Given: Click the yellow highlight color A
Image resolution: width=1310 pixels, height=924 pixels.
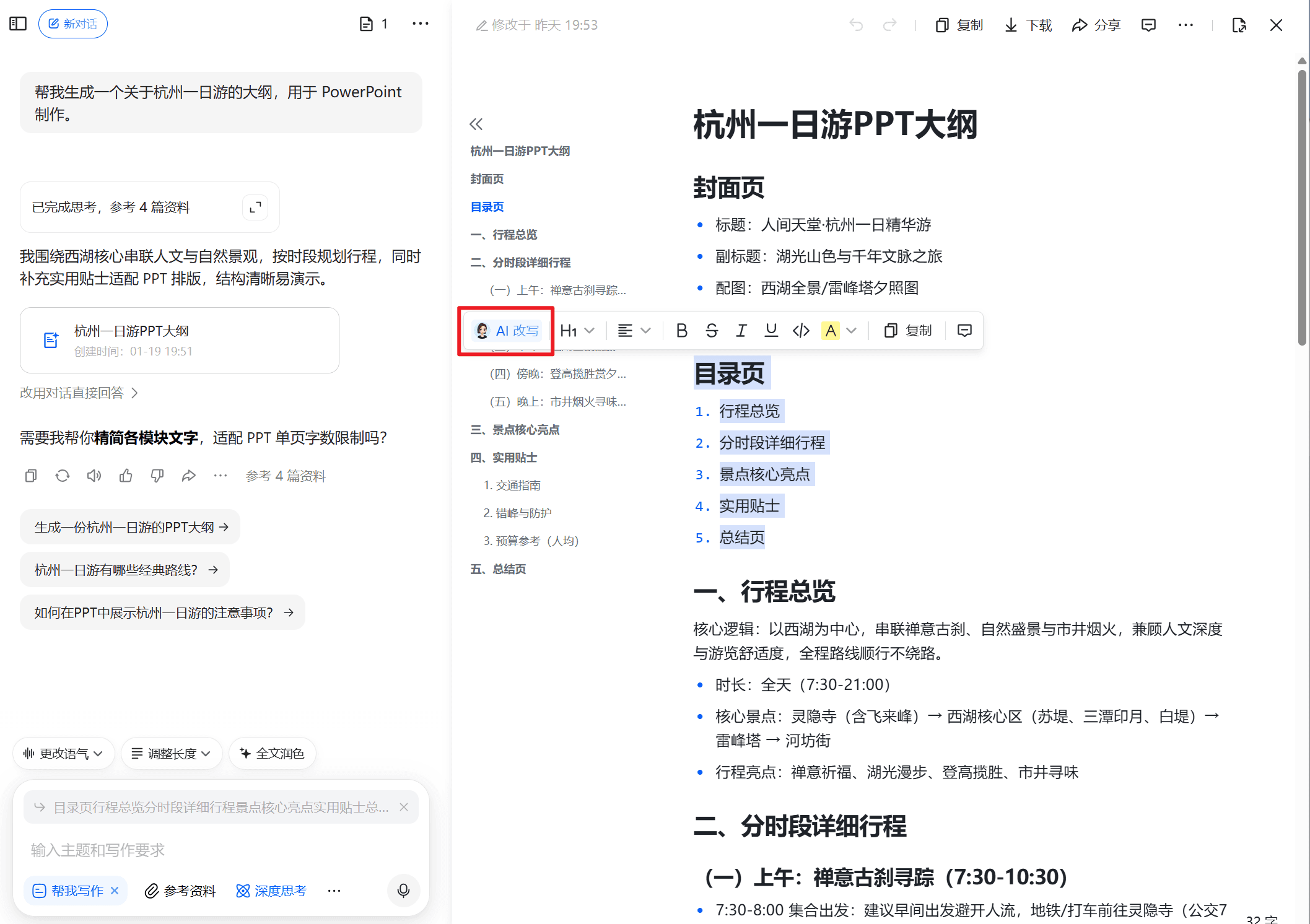Looking at the screenshot, I should coord(830,331).
